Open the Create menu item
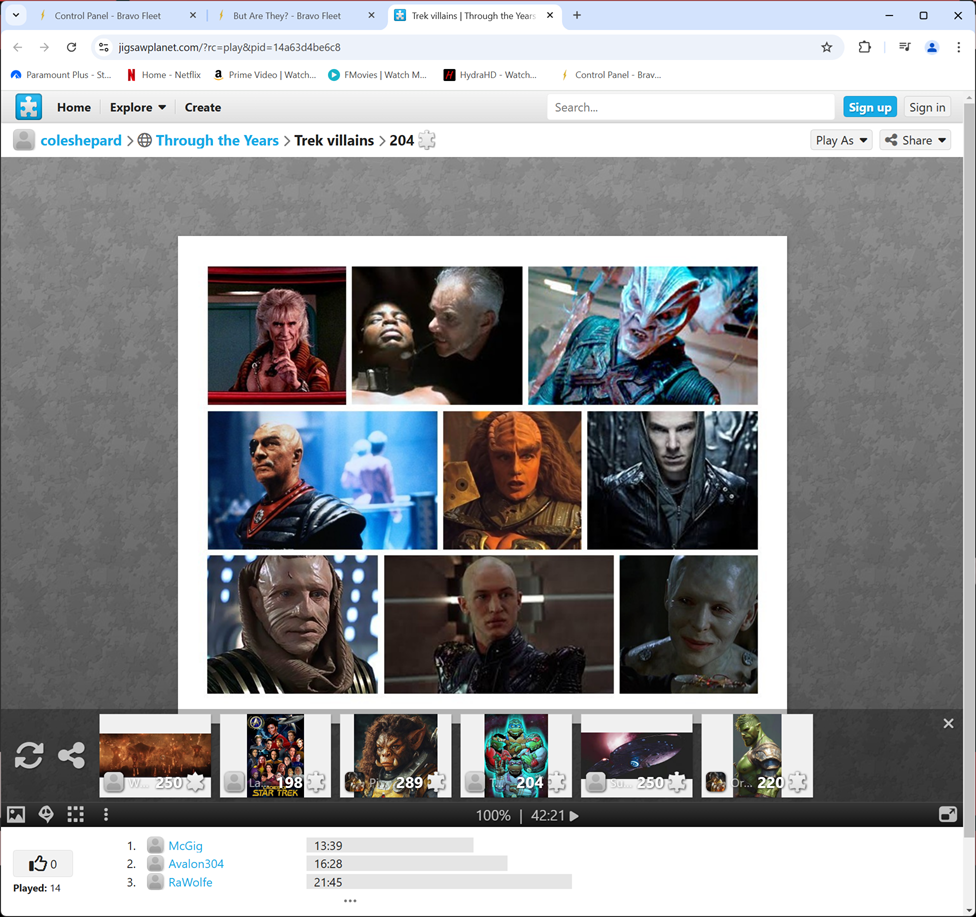976x917 pixels. click(203, 107)
